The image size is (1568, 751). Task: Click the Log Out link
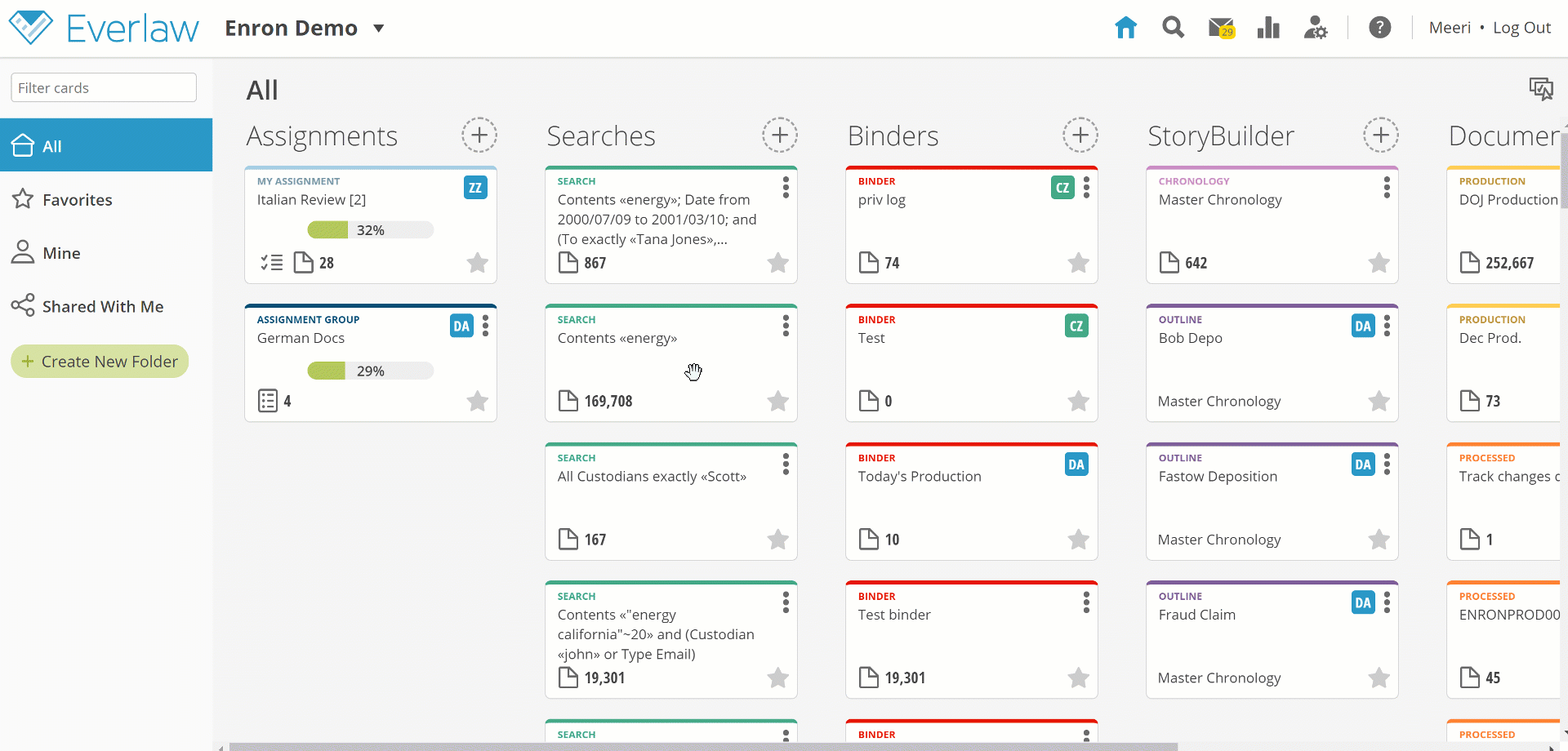pos(1521,28)
